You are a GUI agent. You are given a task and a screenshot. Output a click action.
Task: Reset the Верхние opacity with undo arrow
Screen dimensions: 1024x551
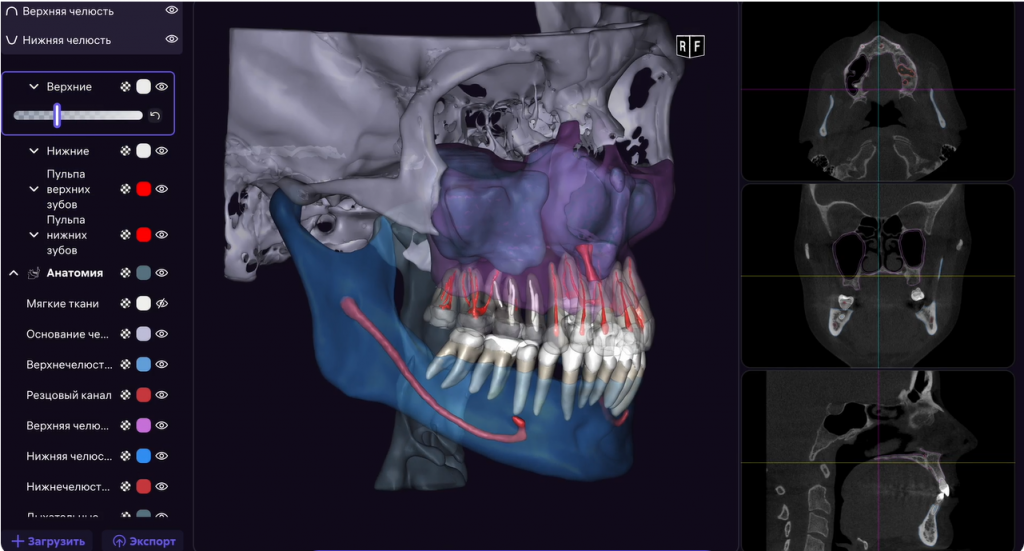155,116
